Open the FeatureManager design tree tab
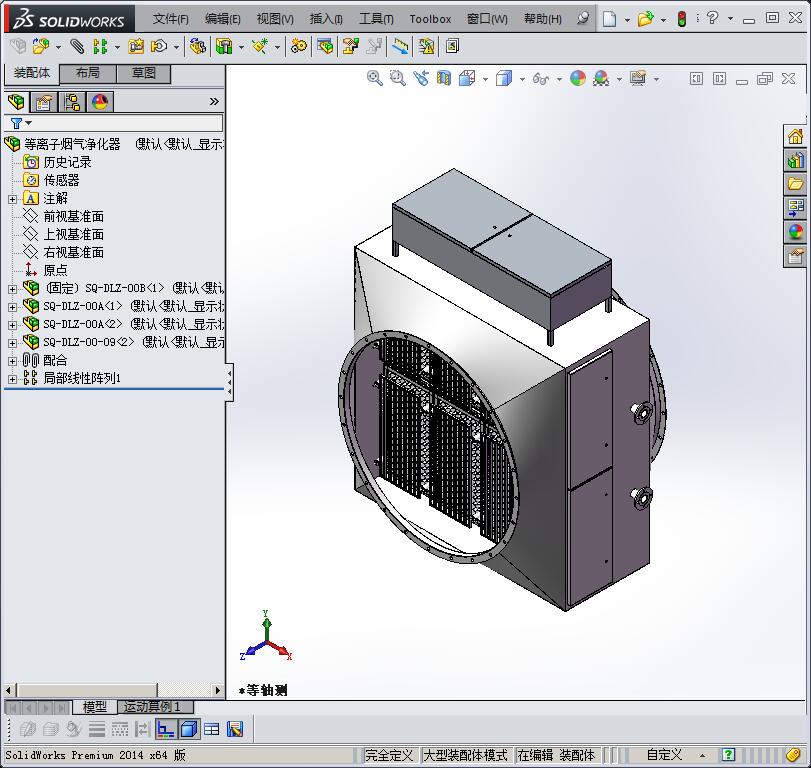Viewport: 811px width, 768px height. 17,102
